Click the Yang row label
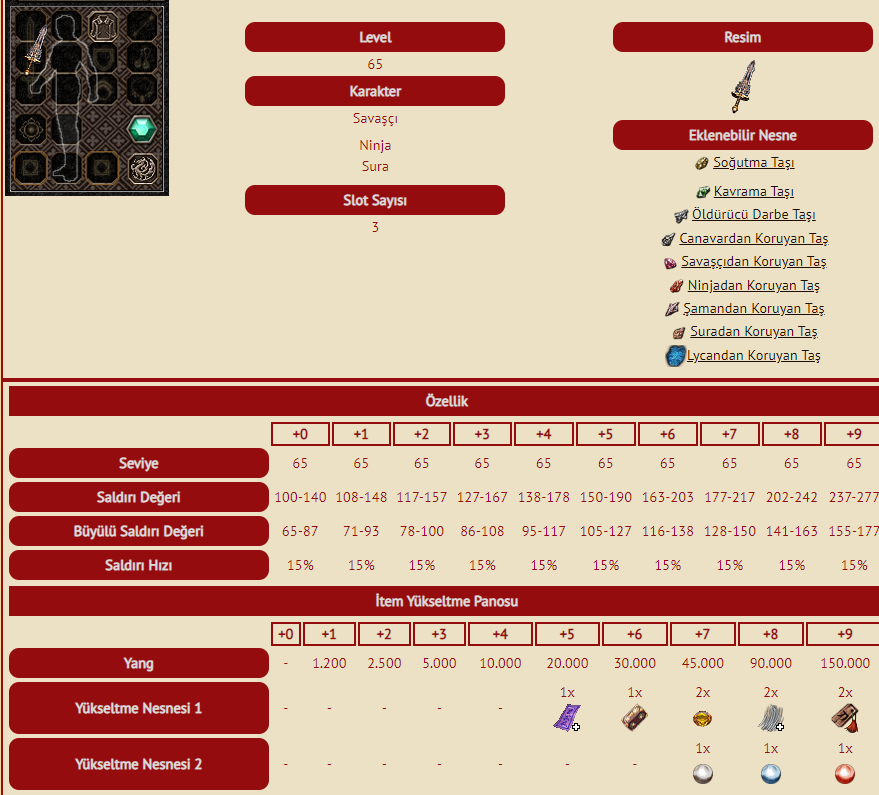Image resolution: width=879 pixels, height=795 pixels. [x=138, y=663]
